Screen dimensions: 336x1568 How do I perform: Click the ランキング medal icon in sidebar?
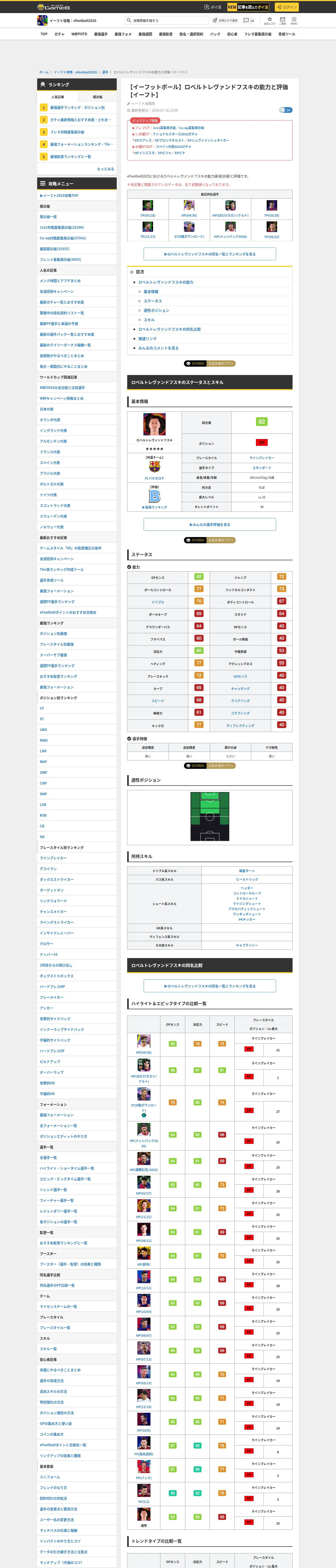(43, 85)
